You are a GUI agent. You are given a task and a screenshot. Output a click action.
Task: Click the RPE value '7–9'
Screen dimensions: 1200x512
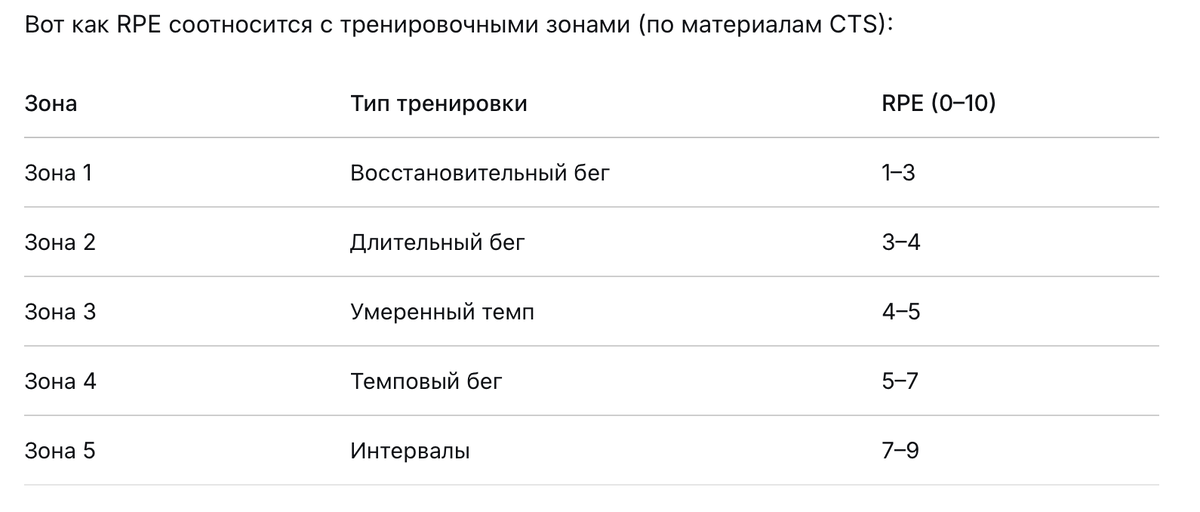point(900,451)
